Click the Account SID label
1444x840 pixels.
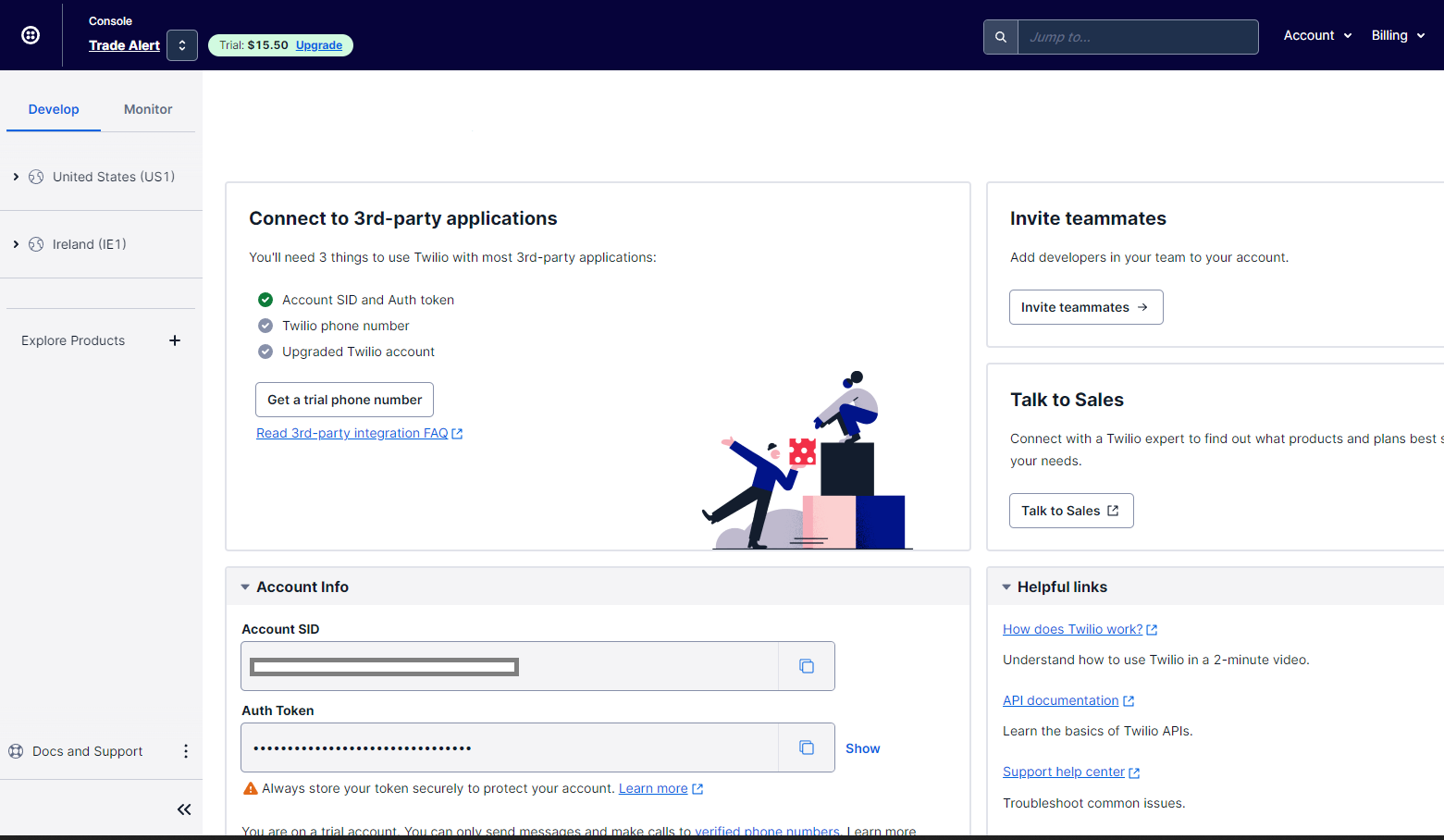(280, 629)
